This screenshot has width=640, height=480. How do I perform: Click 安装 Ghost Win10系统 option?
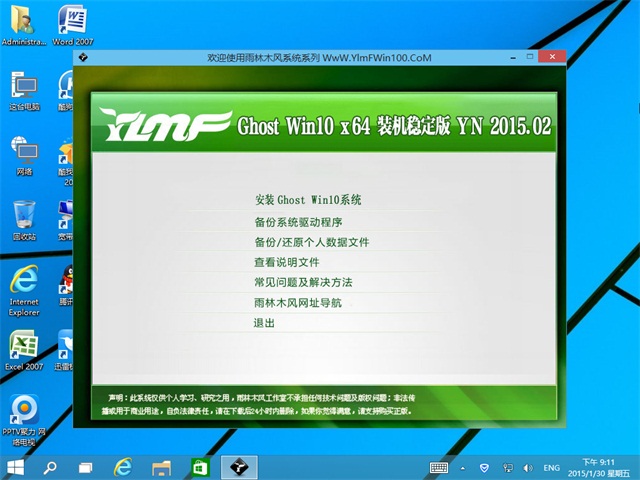point(308,200)
